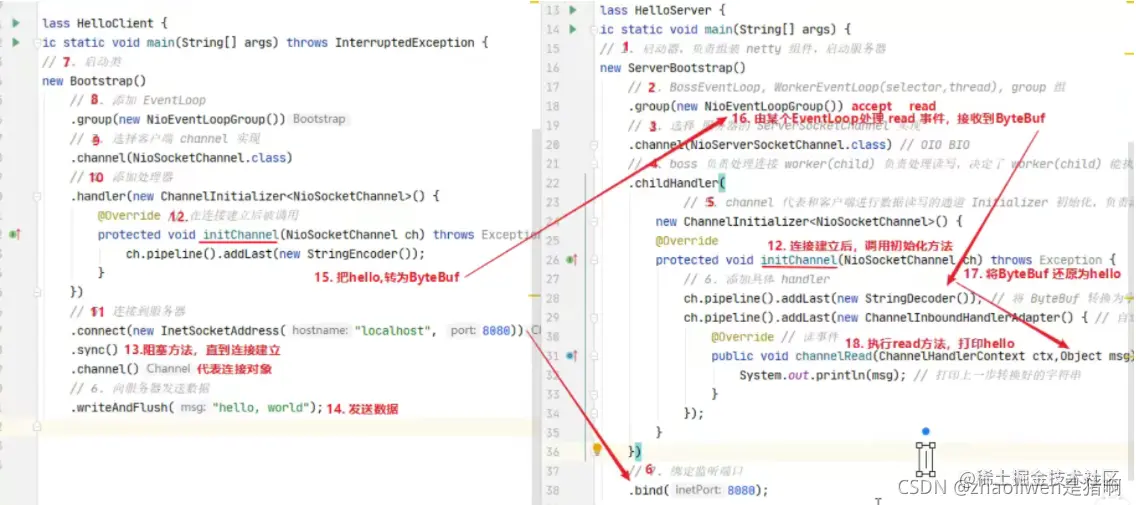
Task: Run HelloServer class from line 13 gutter
Action: (x=573, y=10)
